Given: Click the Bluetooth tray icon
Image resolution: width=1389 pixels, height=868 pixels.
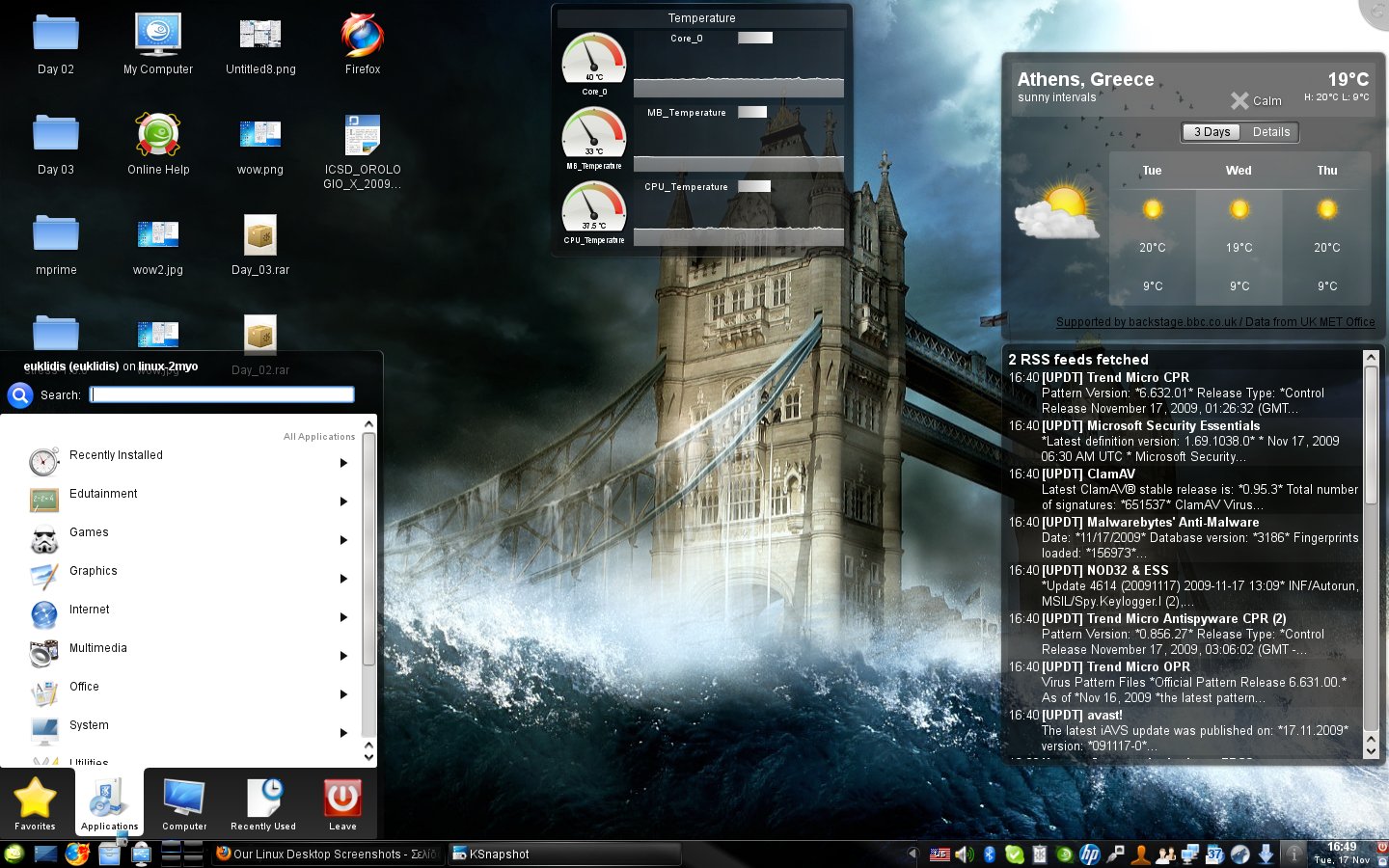Looking at the screenshot, I should (x=990, y=854).
